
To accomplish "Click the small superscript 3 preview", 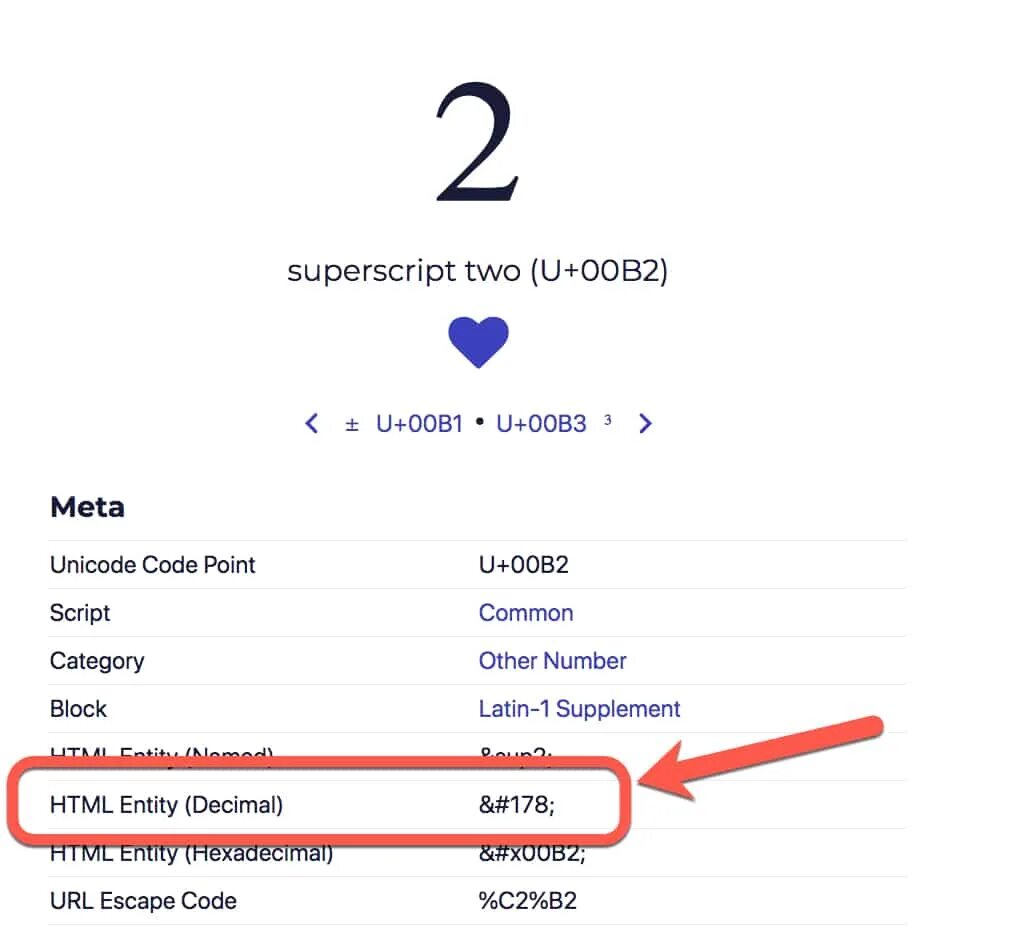I will pyautogui.click(x=608, y=420).
